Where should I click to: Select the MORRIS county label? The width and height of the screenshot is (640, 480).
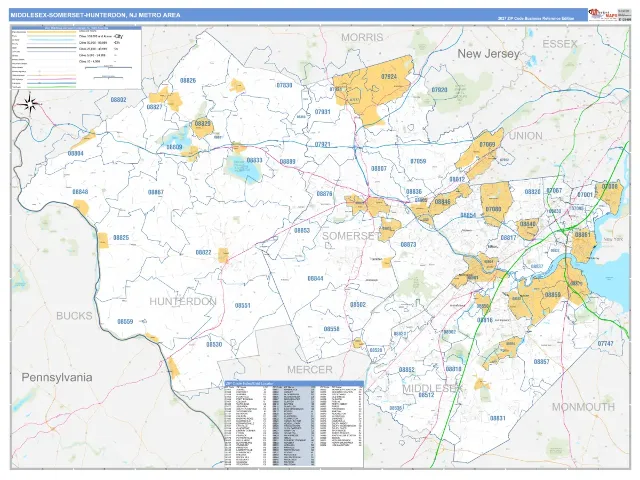[362, 38]
